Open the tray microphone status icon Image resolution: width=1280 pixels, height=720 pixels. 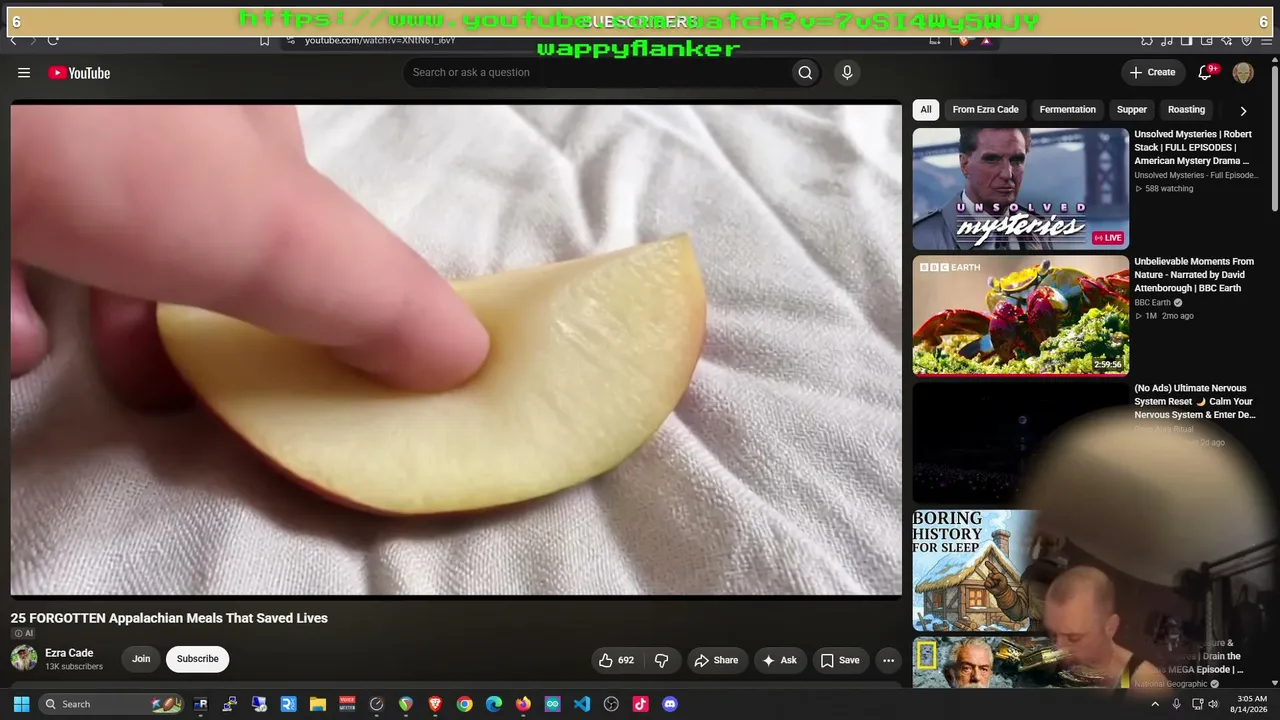point(1176,704)
